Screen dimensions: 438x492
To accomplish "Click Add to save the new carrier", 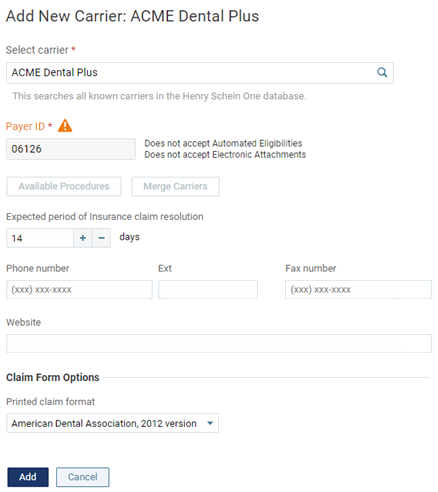I will pos(28,477).
